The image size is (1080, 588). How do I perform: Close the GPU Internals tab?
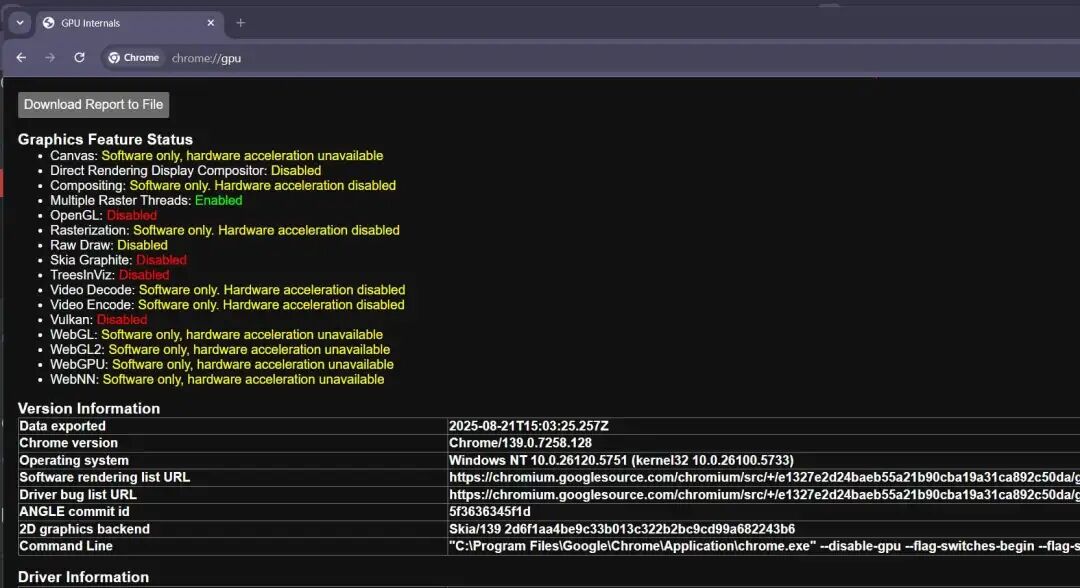[211, 23]
